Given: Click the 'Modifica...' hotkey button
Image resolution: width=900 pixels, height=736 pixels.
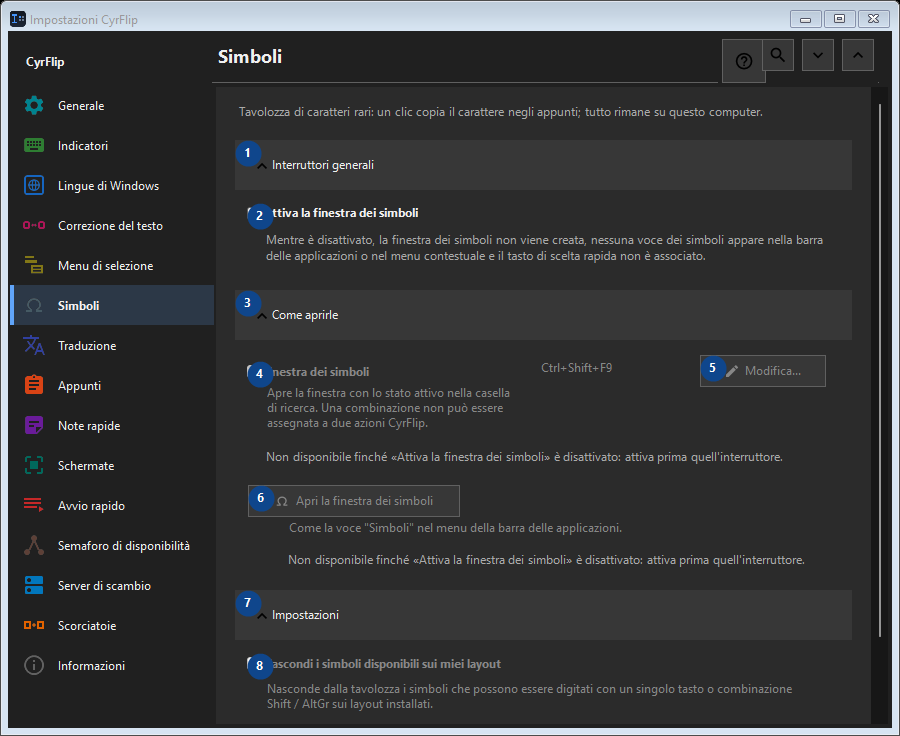Looking at the screenshot, I should coord(763,371).
